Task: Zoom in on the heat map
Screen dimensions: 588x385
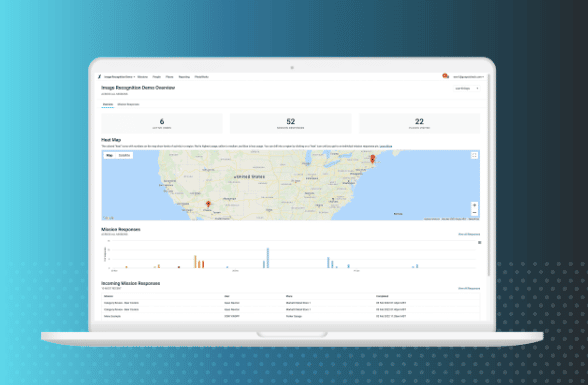Action: click(474, 205)
